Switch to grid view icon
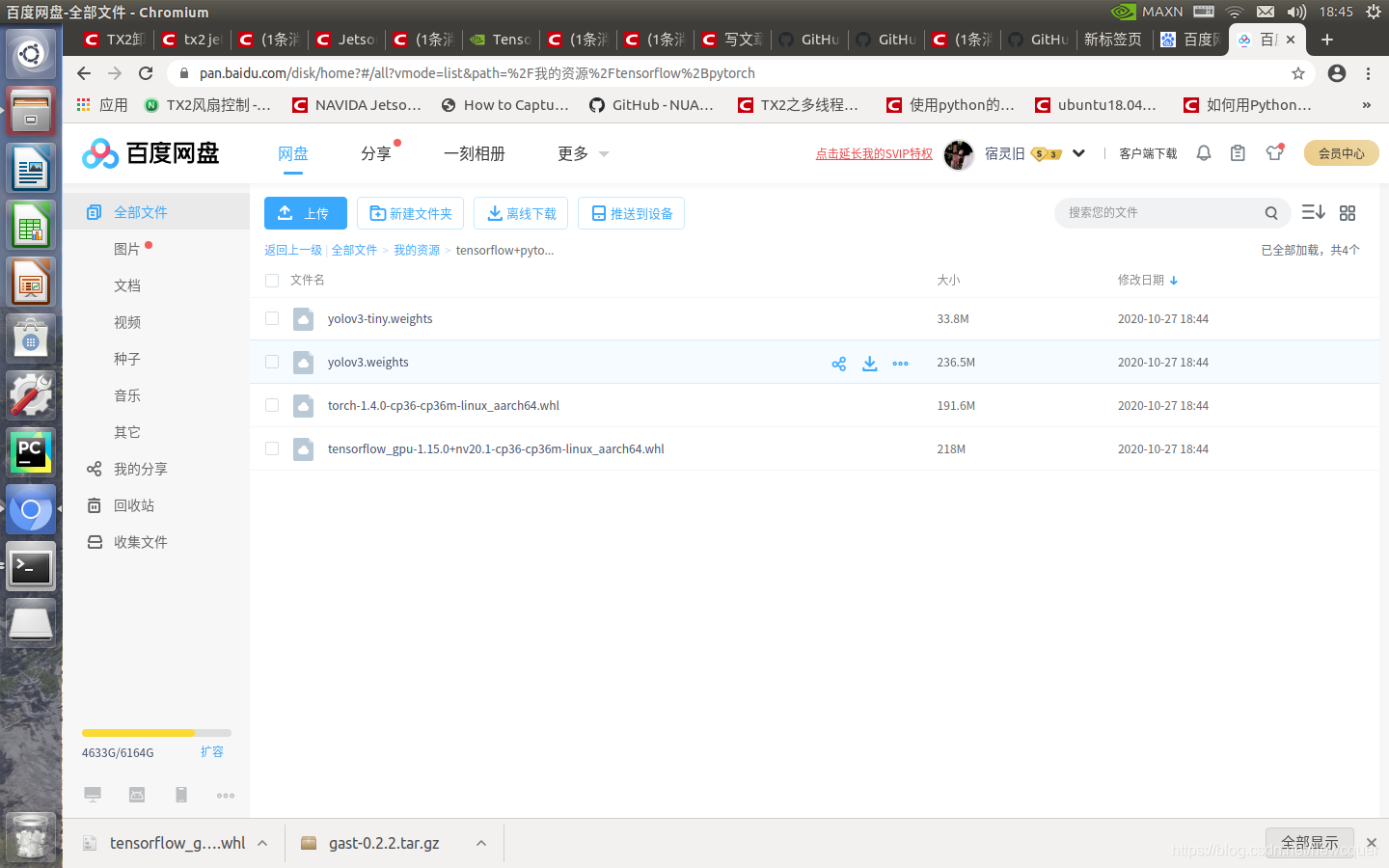 coord(1348,213)
